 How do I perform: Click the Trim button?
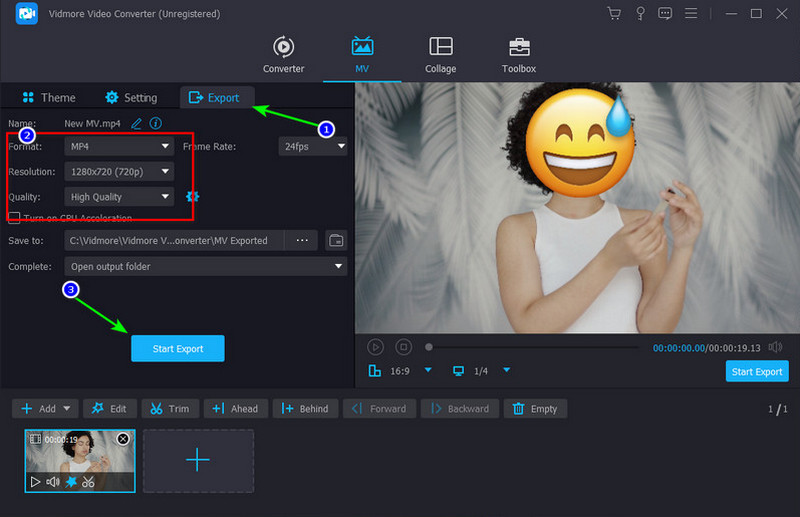click(x=170, y=408)
